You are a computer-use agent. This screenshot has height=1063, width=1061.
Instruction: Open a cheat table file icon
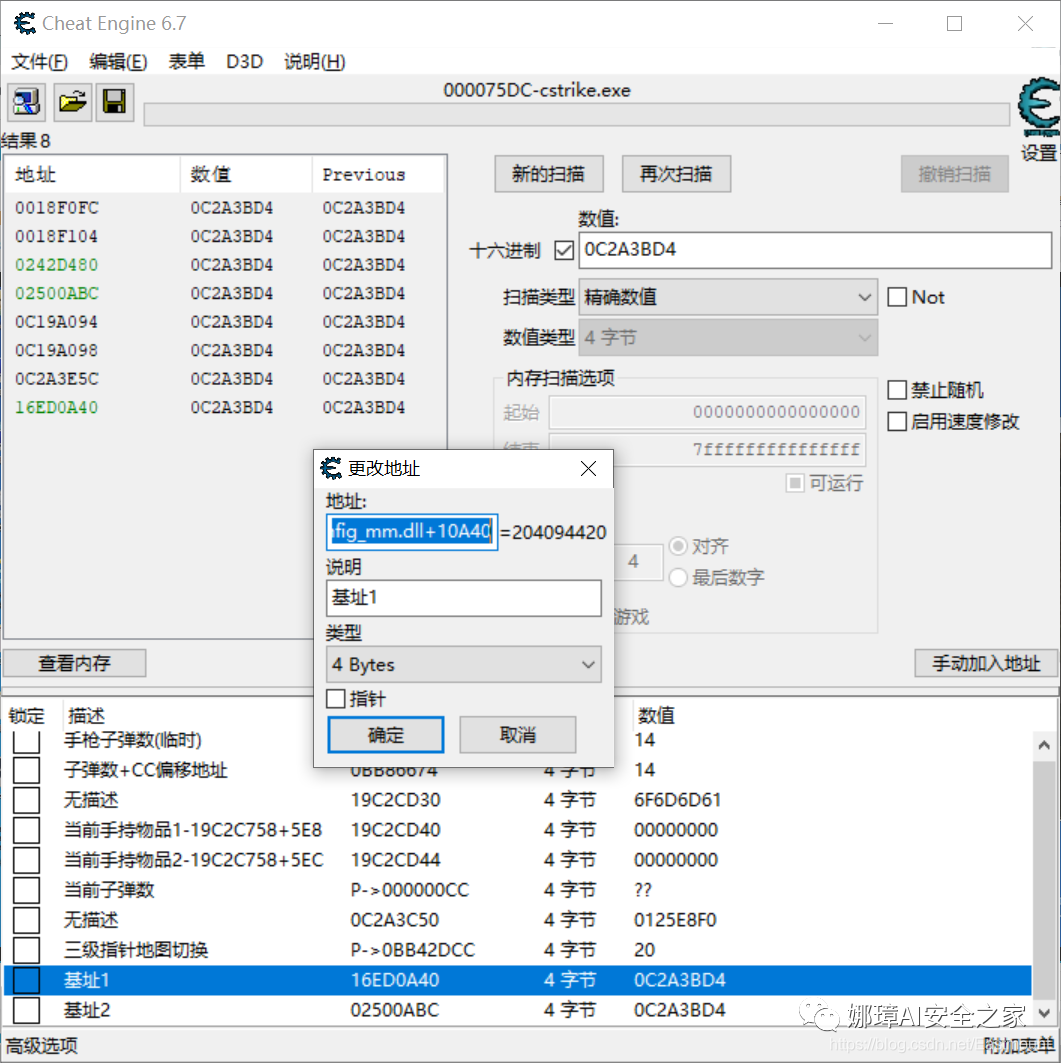coord(73,102)
